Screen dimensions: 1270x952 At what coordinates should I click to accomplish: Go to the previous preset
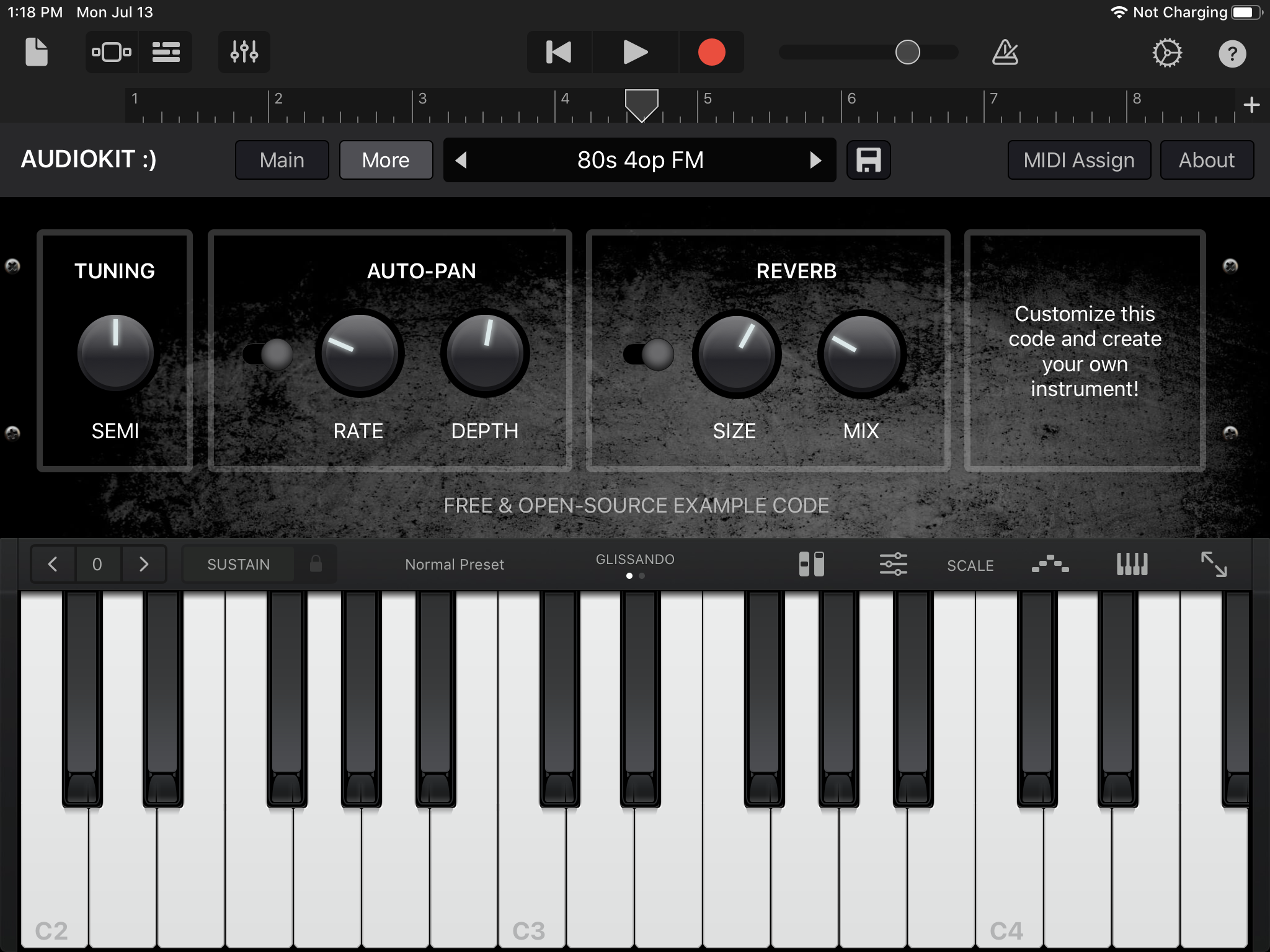[x=461, y=160]
